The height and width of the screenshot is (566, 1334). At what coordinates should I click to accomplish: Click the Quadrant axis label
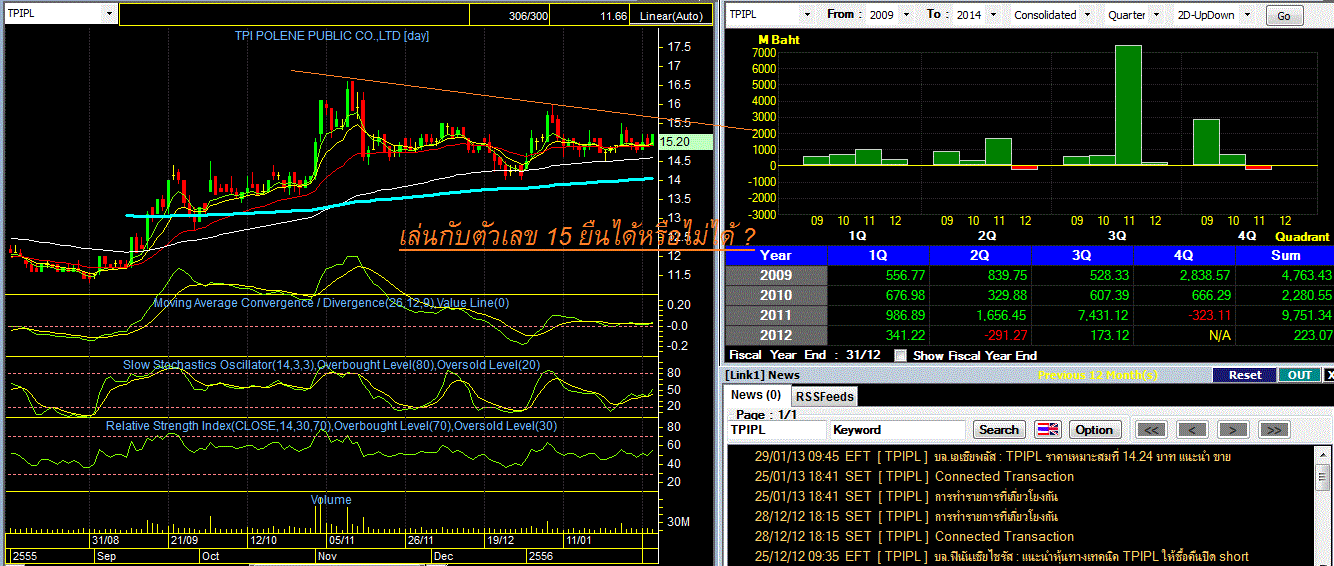1302,237
